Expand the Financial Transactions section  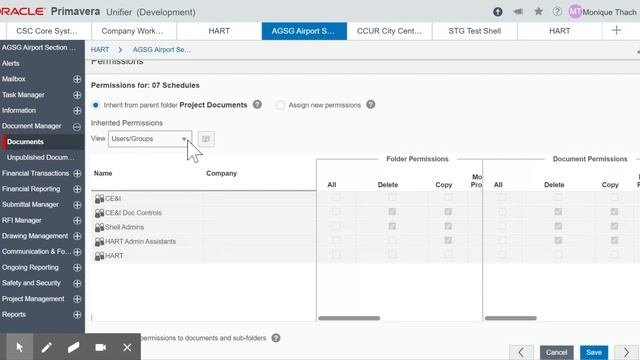click(x=77, y=173)
